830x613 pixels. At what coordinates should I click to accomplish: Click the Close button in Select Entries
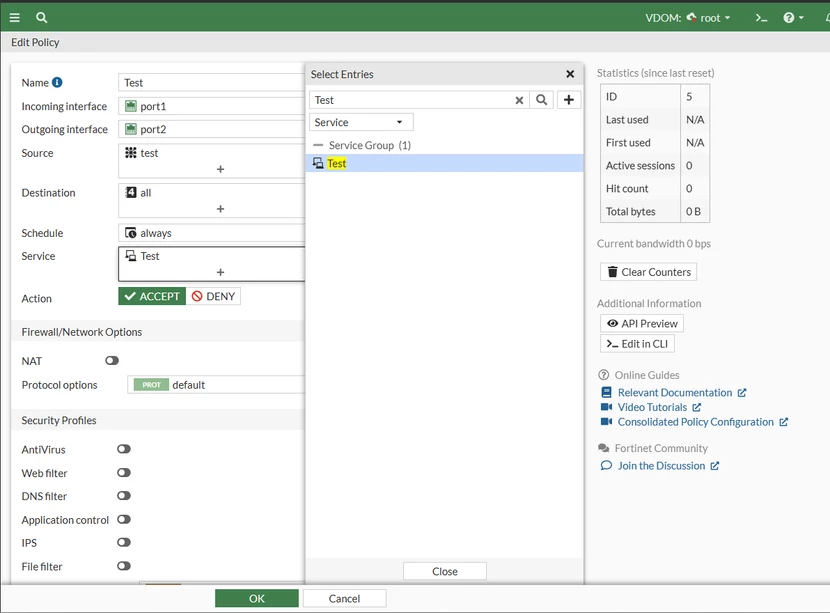click(445, 572)
